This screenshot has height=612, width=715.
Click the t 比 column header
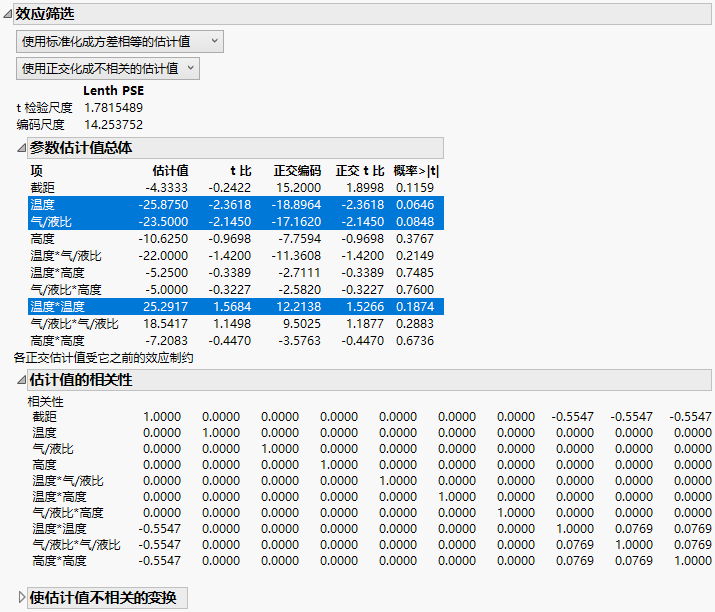tap(241, 171)
